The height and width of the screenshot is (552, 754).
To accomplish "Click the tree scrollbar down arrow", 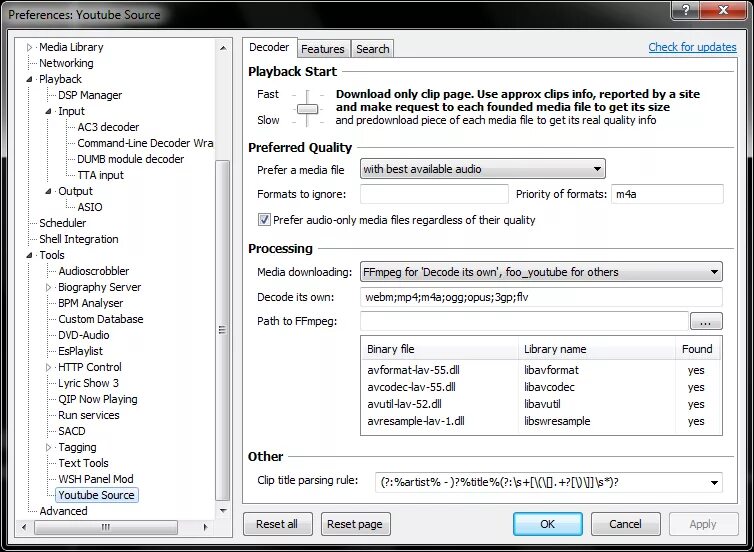I will 223,511.
